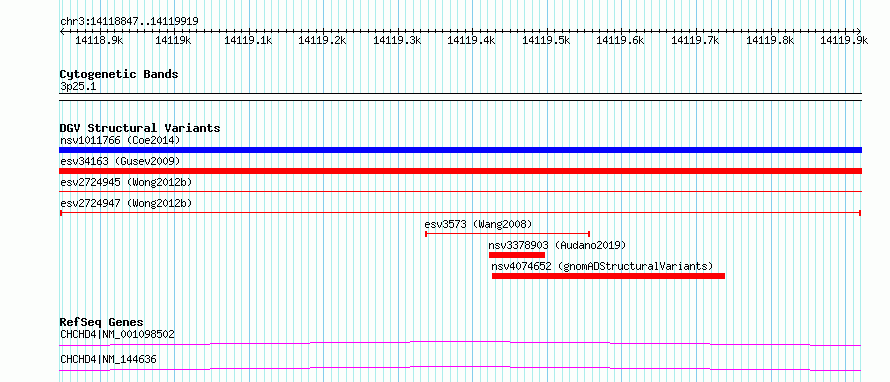Click the nsv3378903 (Audano2019) label

click(x=557, y=245)
